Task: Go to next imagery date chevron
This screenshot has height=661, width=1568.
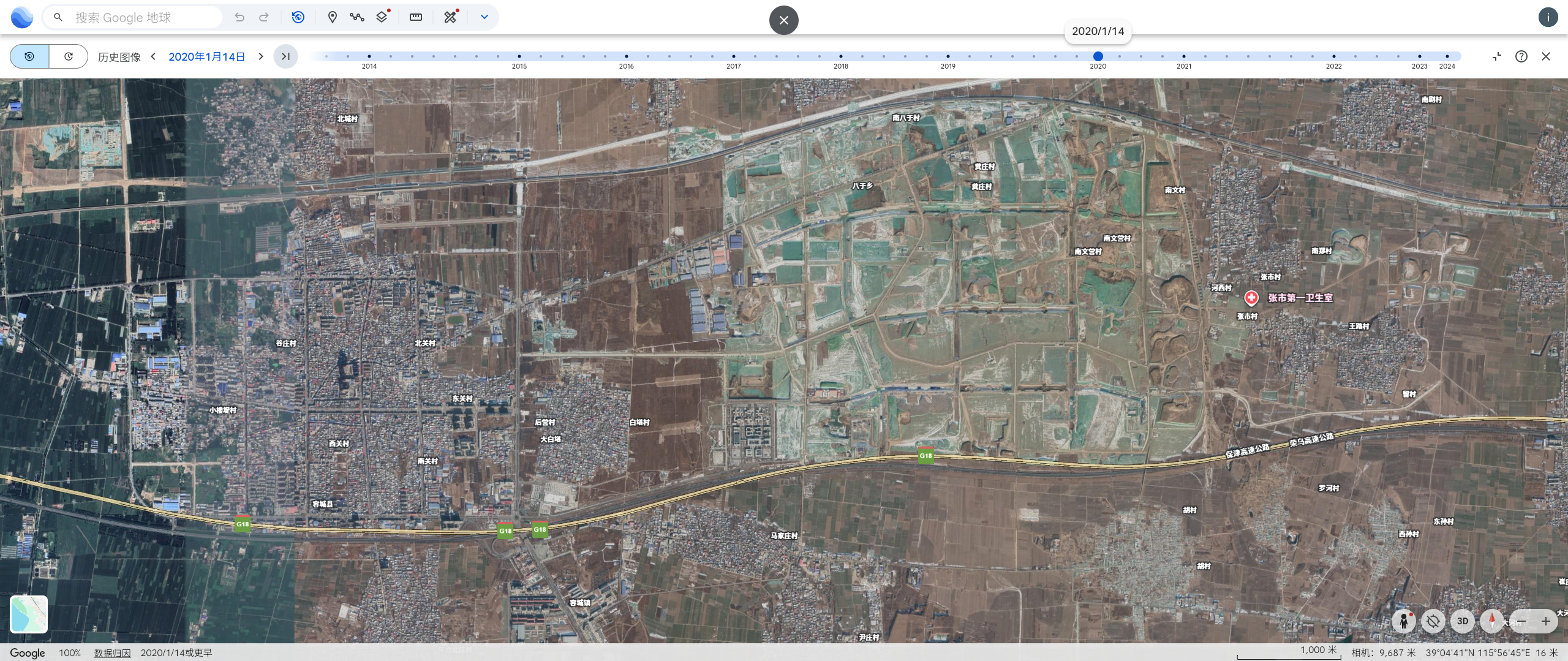Action: click(x=261, y=56)
